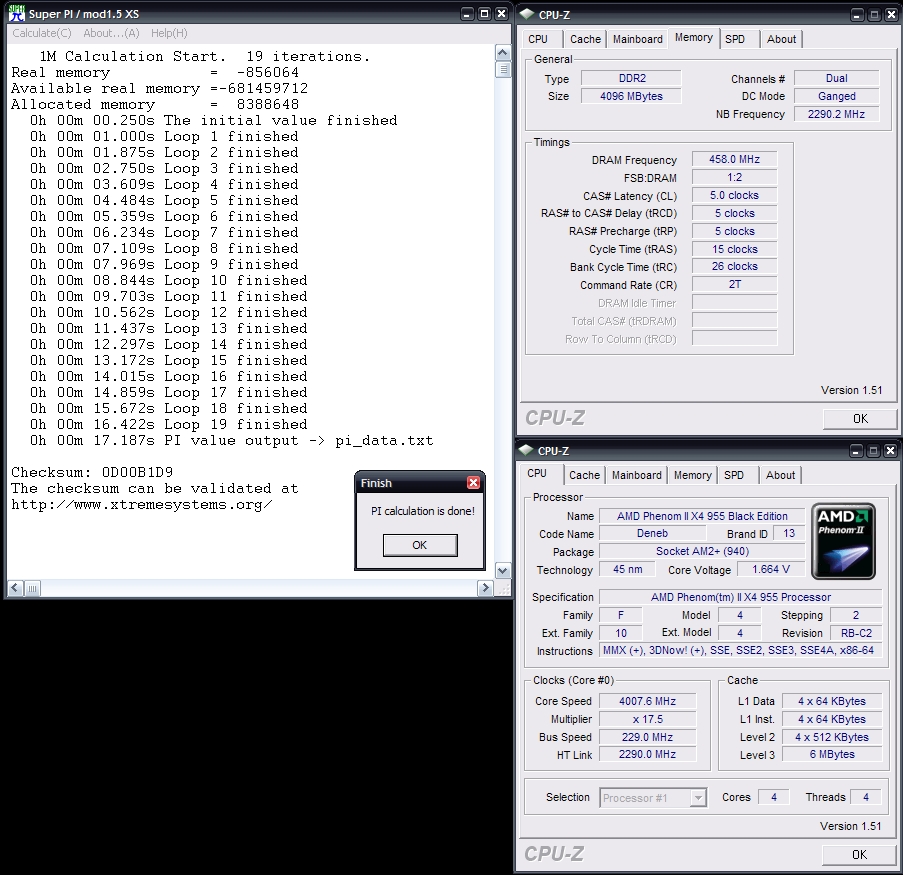Switch to Cache tab in bottom CPU-Z
The image size is (903, 875).
[x=584, y=475]
